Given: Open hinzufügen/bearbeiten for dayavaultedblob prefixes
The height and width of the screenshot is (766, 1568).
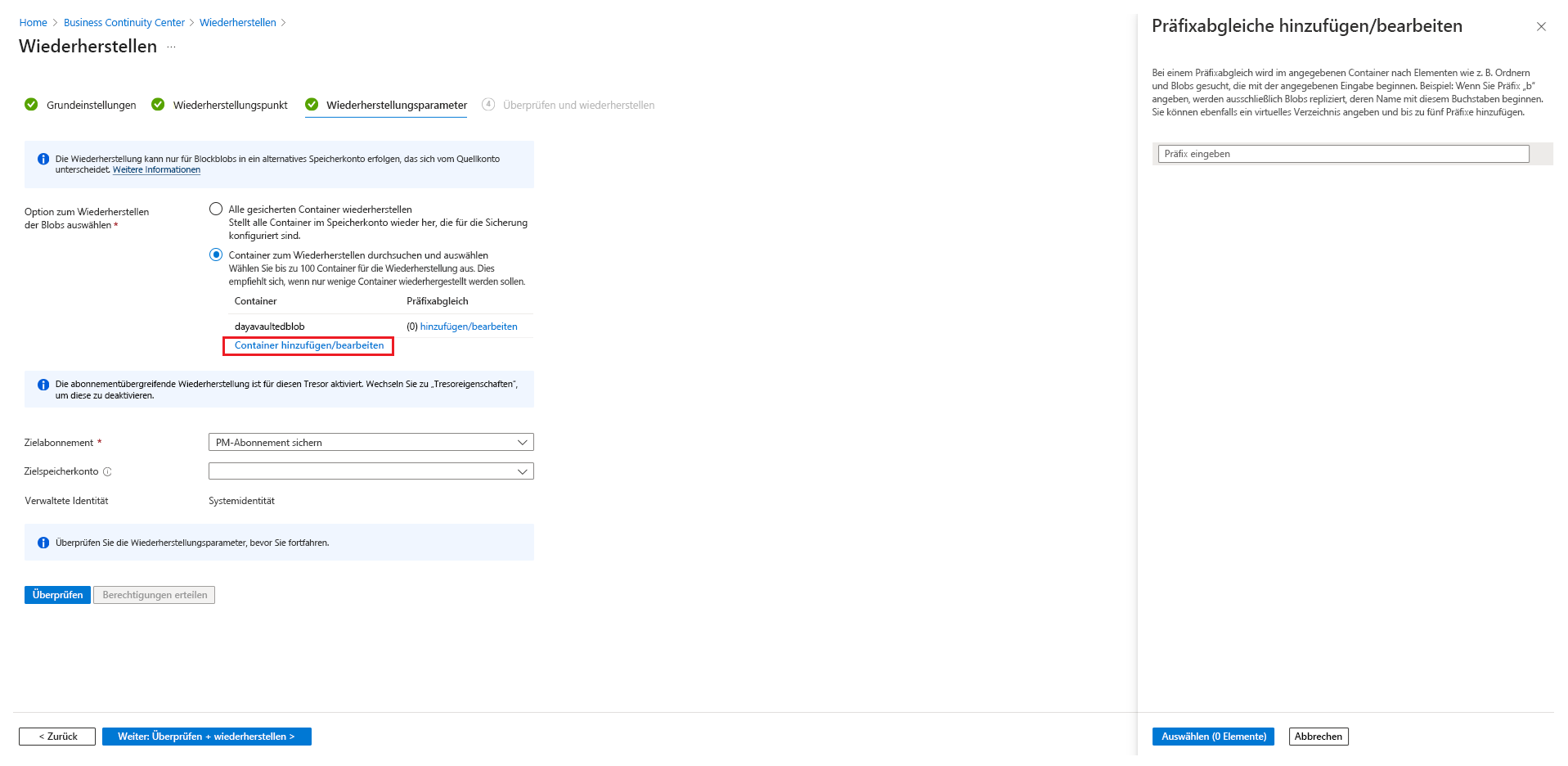Looking at the screenshot, I should [468, 326].
